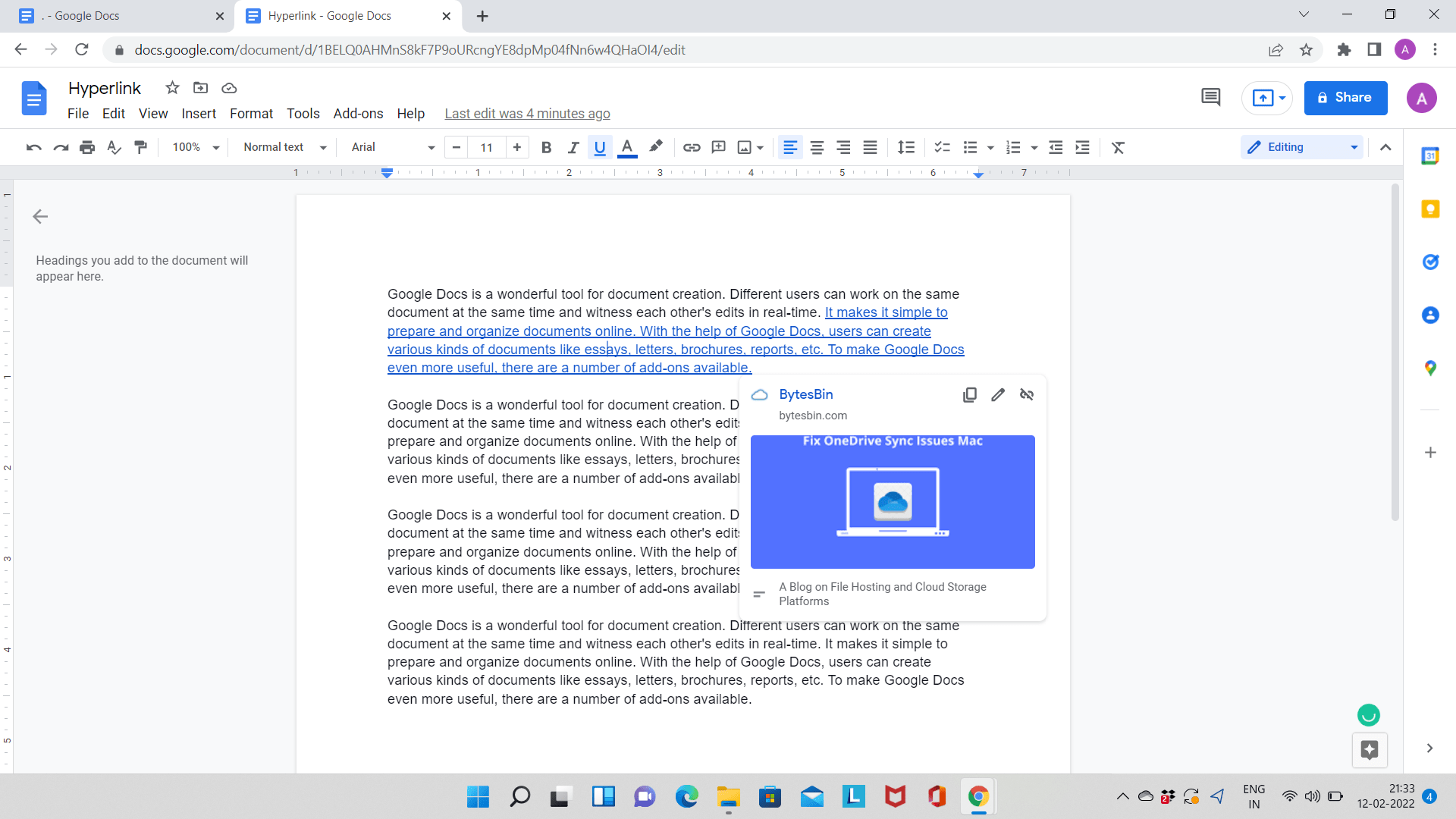
Task: Click the Undo icon
Action: [x=33, y=147]
